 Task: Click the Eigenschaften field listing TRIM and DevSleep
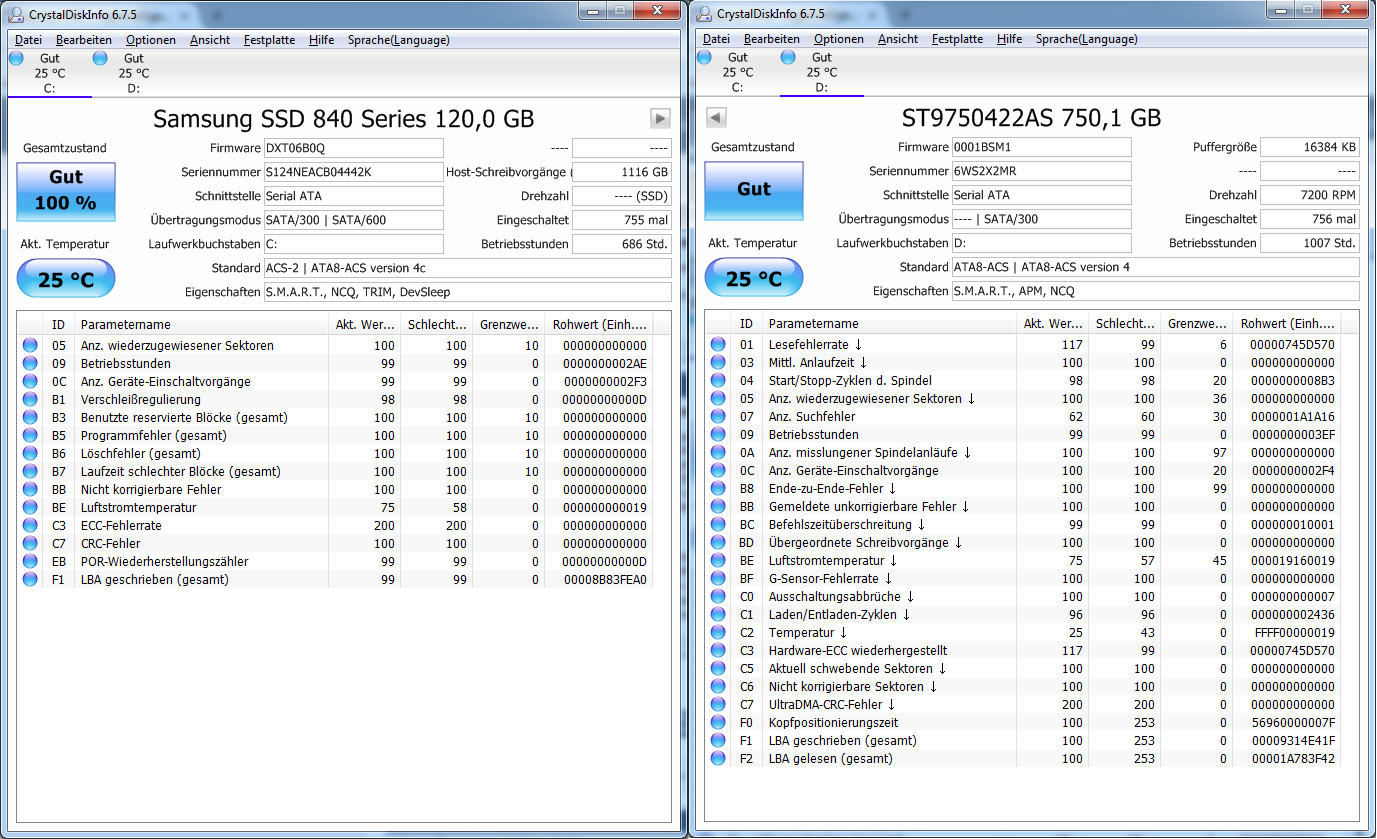click(x=467, y=292)
